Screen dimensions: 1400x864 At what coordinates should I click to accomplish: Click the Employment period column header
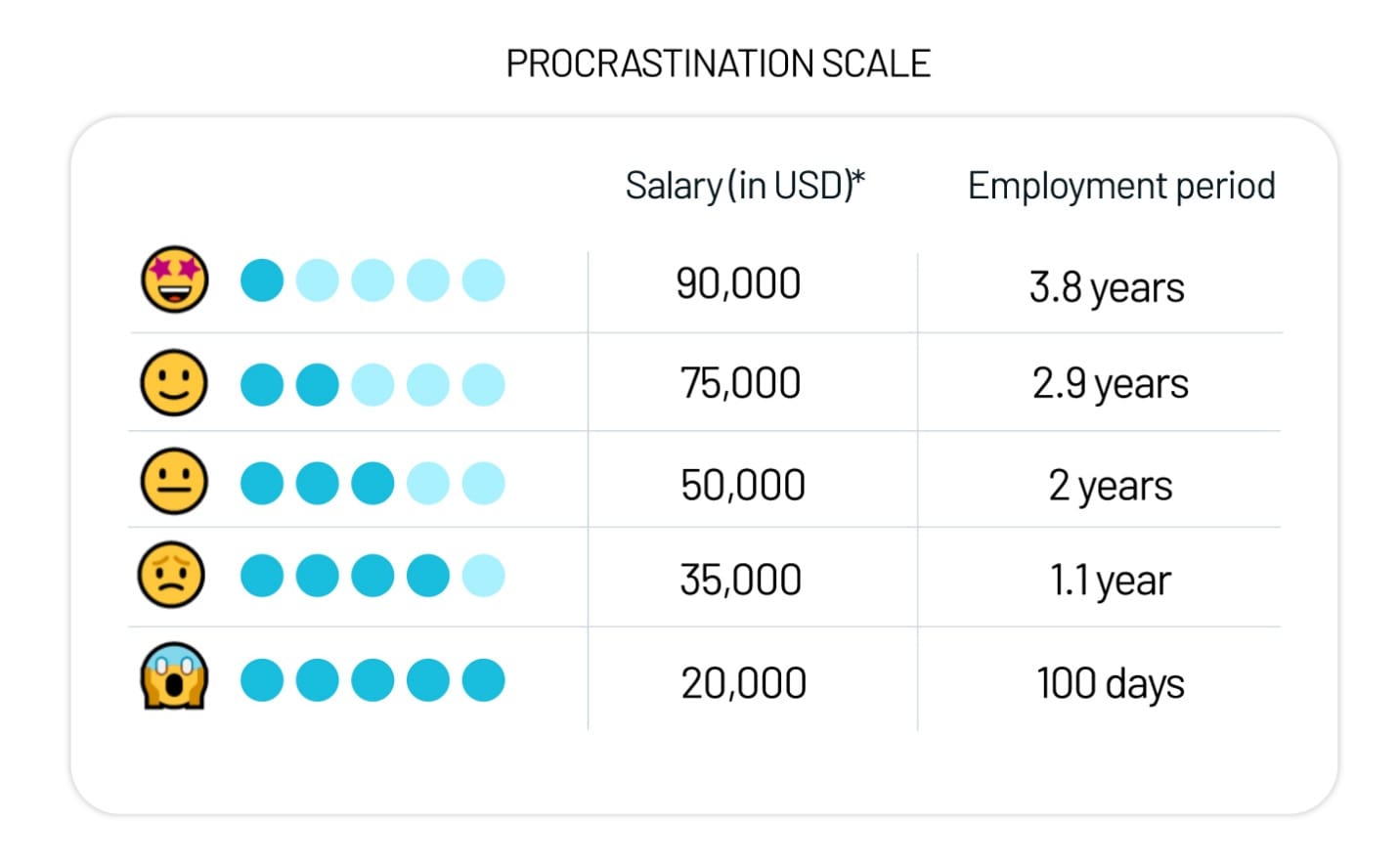(x=1121, y=186)
